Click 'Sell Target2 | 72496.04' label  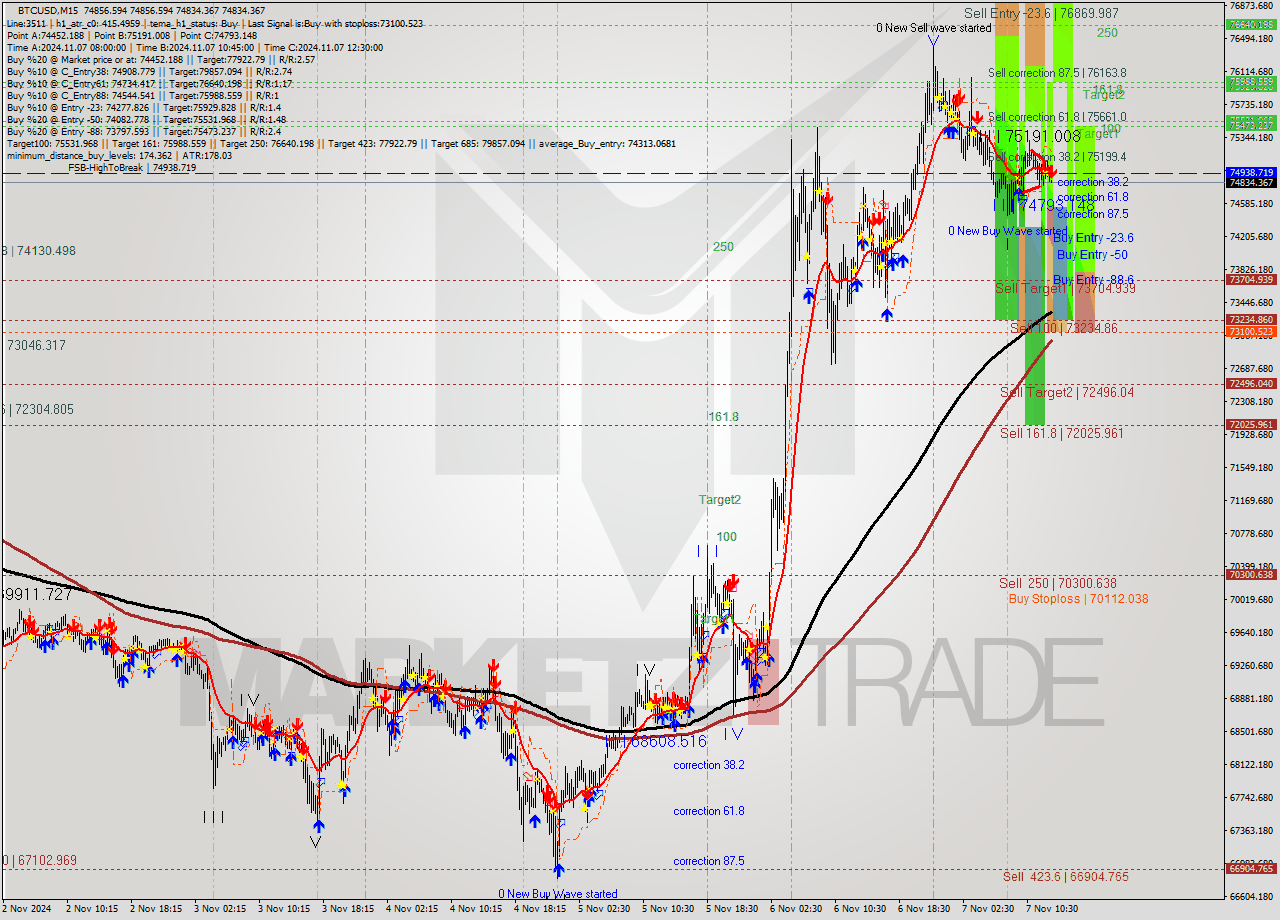coord(1067,393)
